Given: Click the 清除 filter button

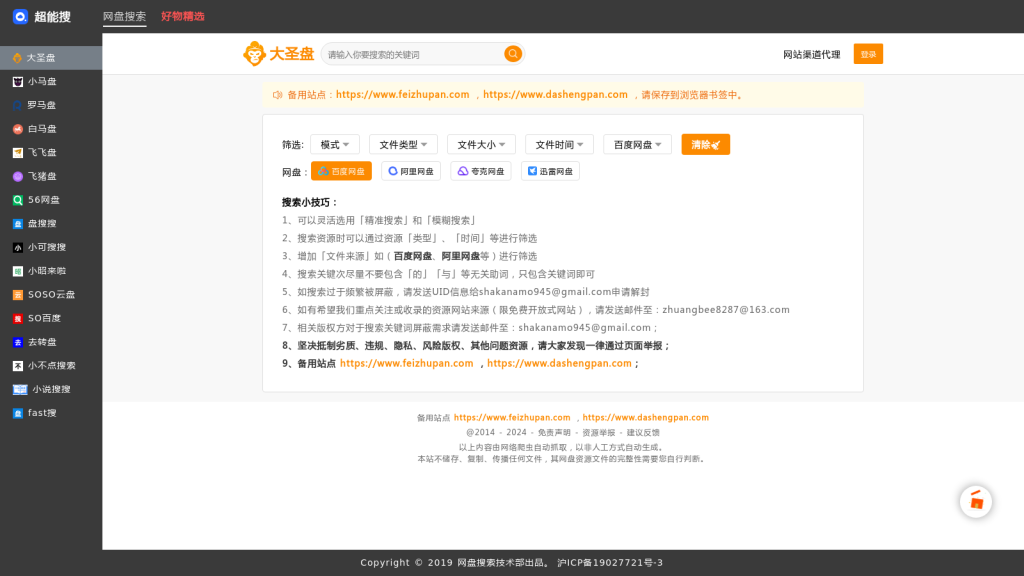Looking at the screenshot, I should click(705, 144).
